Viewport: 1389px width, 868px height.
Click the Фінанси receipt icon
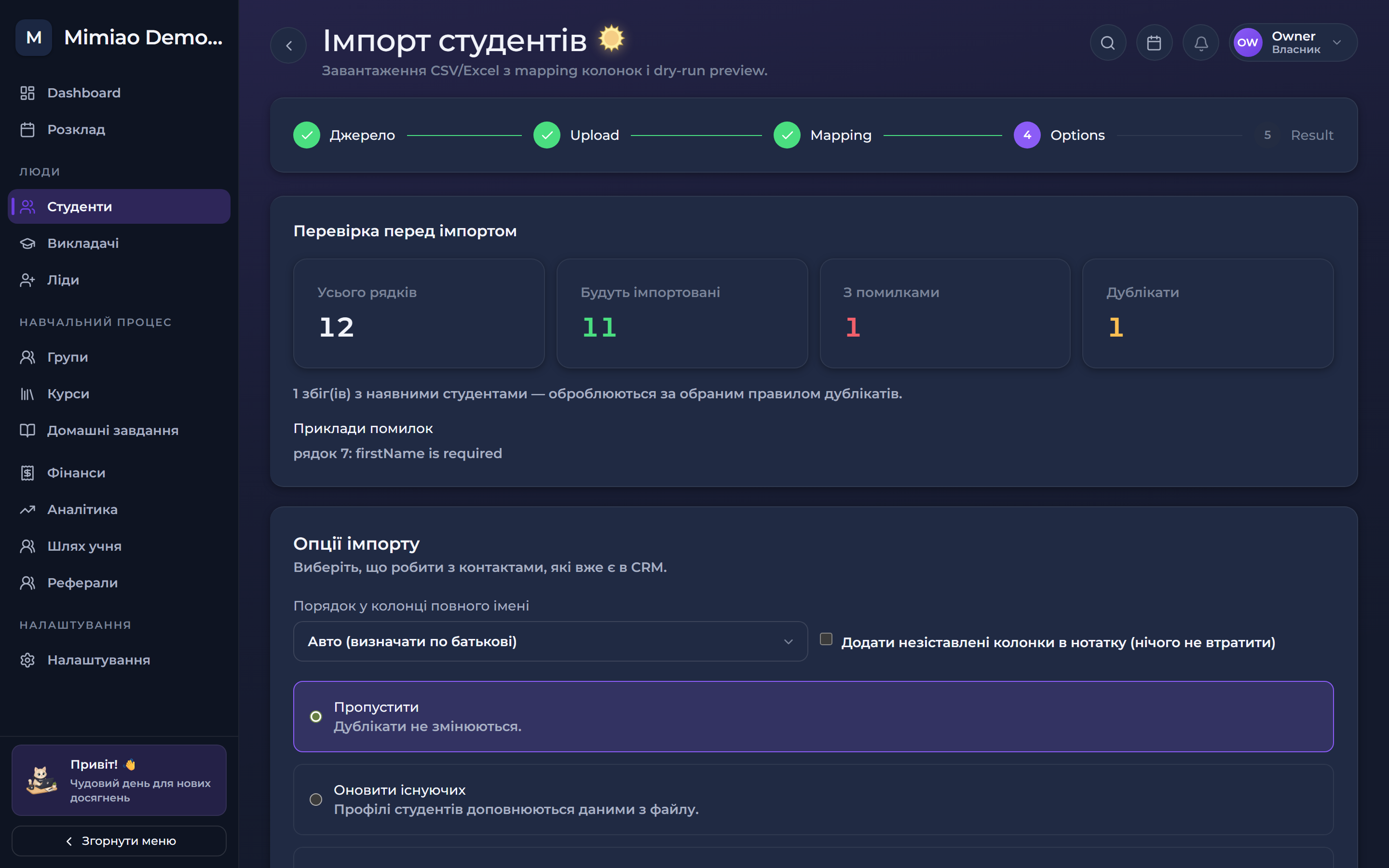pyautogui.click(x=27, y=473)
